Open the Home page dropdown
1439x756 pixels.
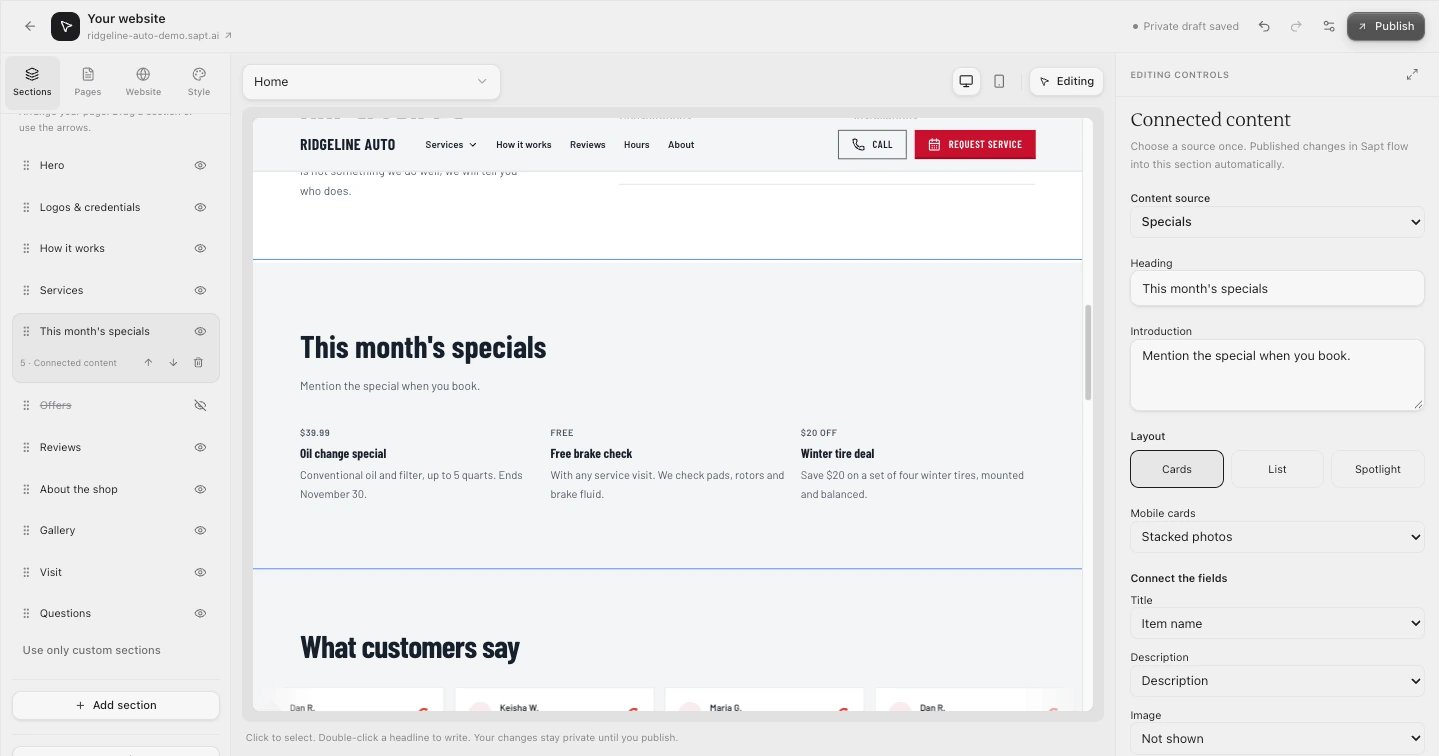coord(371,82)
